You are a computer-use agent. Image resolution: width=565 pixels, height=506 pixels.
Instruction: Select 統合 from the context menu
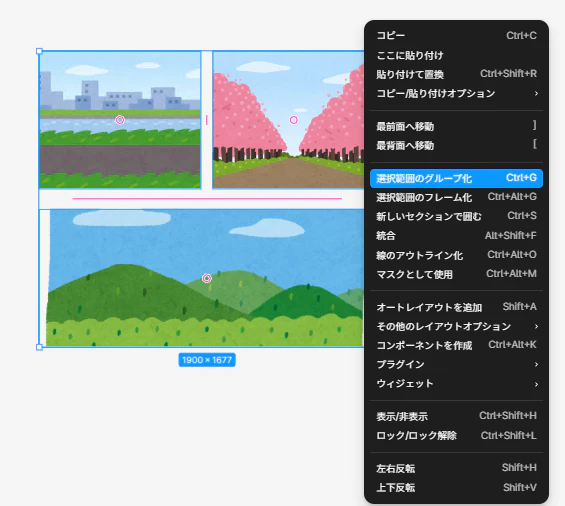[456, 236]
